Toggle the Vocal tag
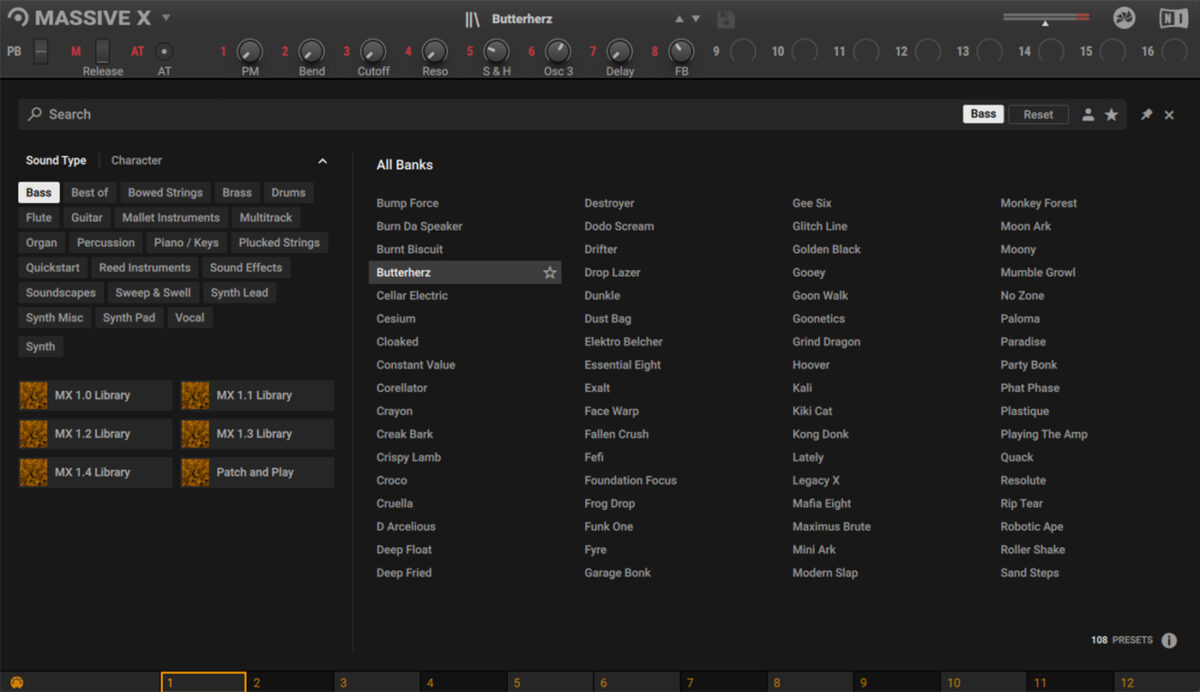The height and width of the screenshot is (692, 1200). point(190,318)
